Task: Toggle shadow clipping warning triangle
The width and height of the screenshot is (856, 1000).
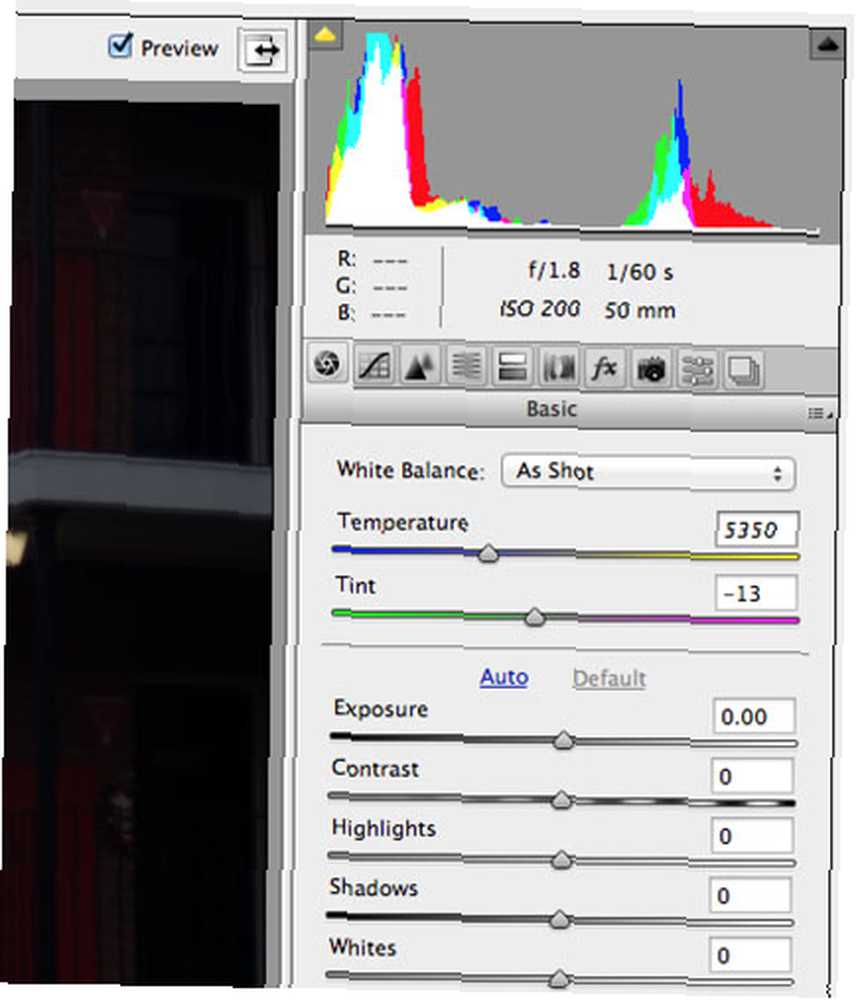Action: (325, 35)
